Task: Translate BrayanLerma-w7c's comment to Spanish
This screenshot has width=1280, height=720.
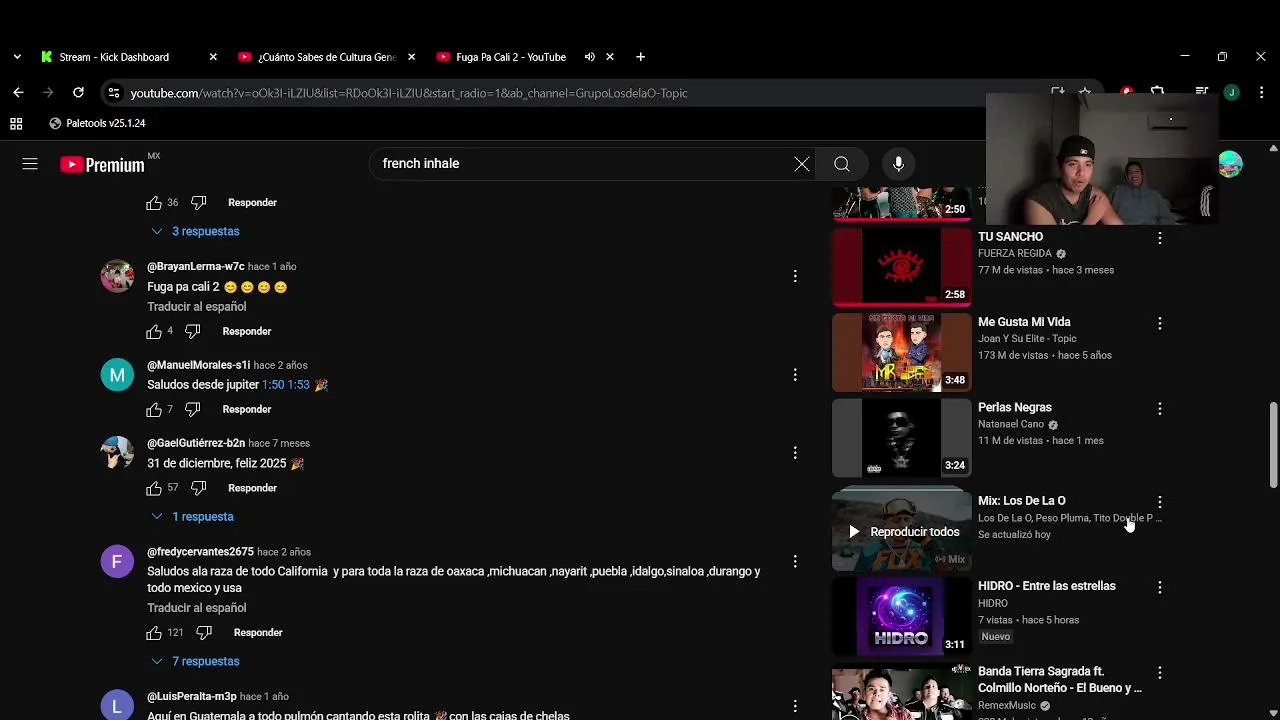Action: click(x=196, y=307)
